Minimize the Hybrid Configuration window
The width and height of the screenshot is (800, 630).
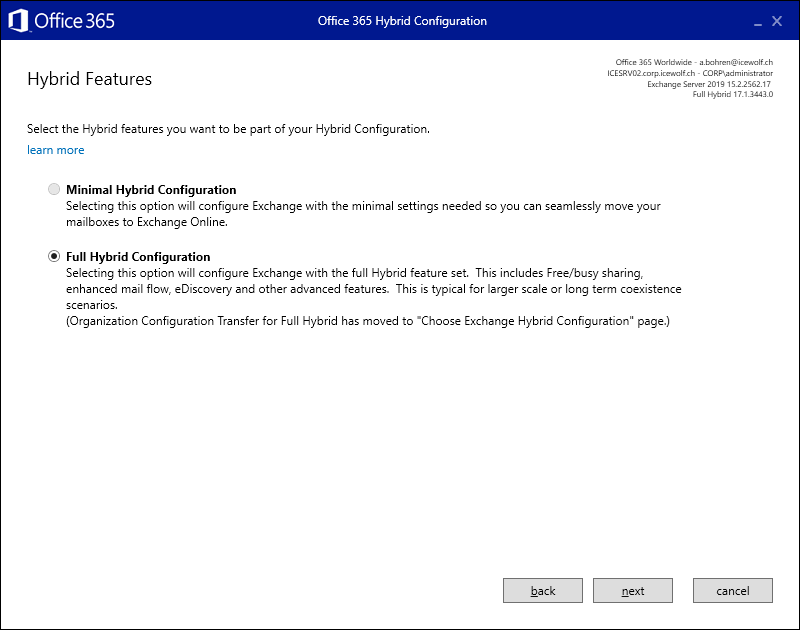tap(758, 22)
